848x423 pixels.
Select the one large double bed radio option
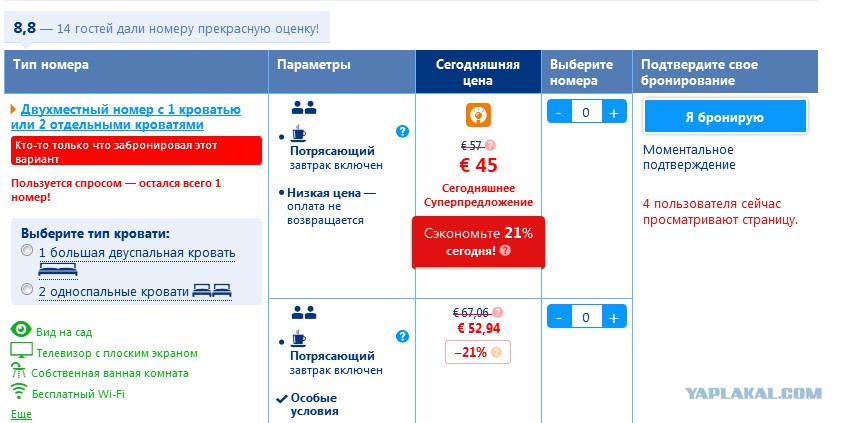(26, 251)
